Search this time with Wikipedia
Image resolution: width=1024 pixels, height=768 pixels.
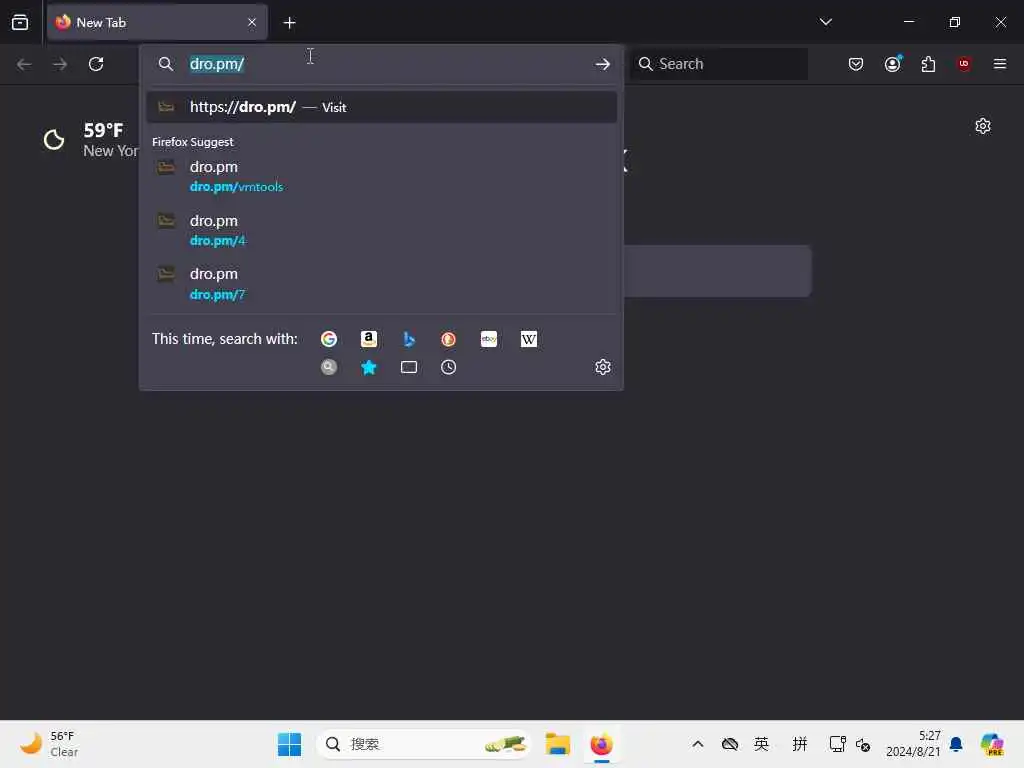coord(529,339)
